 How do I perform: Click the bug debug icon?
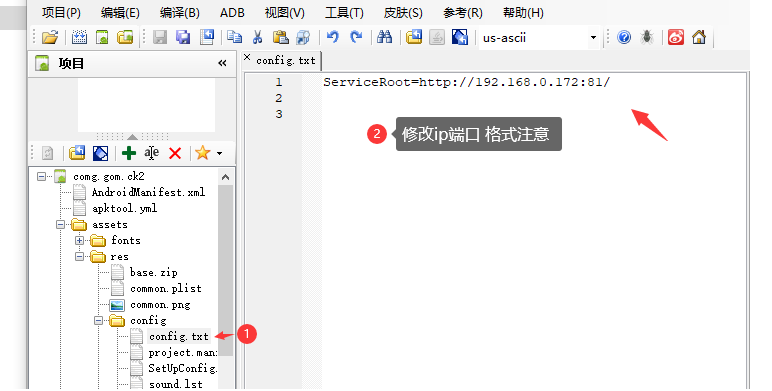647,37
